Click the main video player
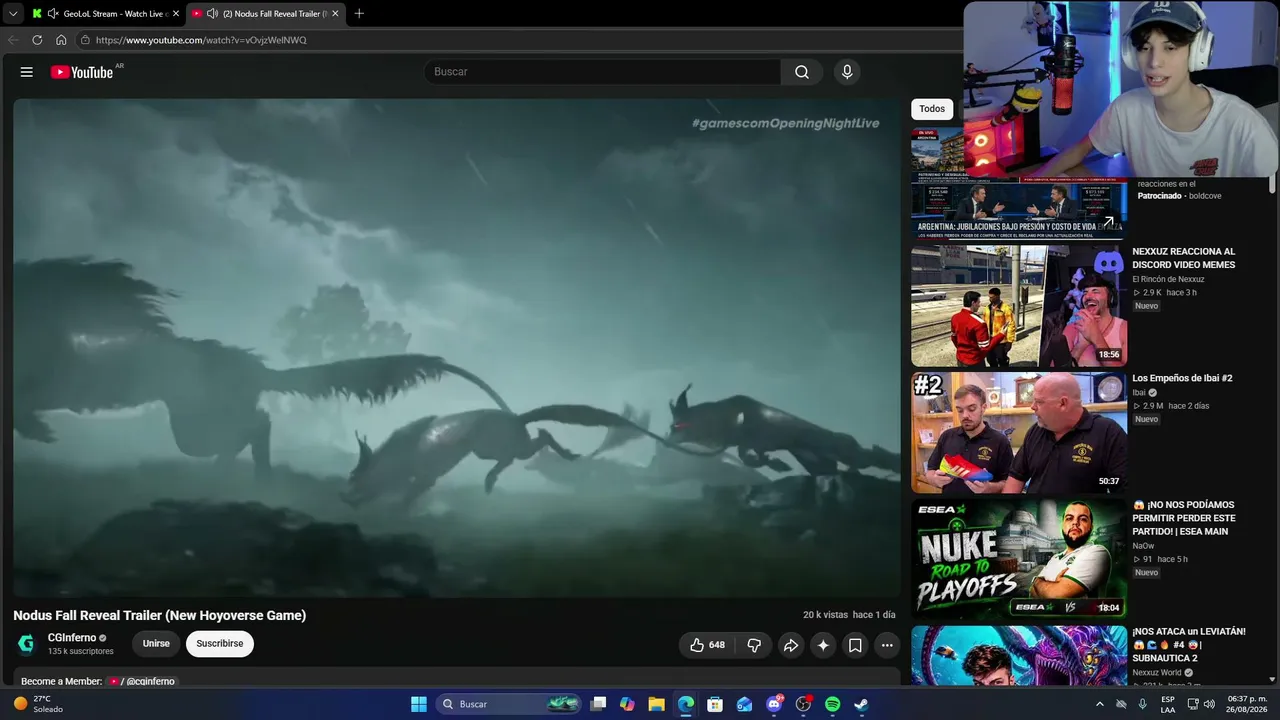This screenshot has width=1280, height=720. [457, 348]
